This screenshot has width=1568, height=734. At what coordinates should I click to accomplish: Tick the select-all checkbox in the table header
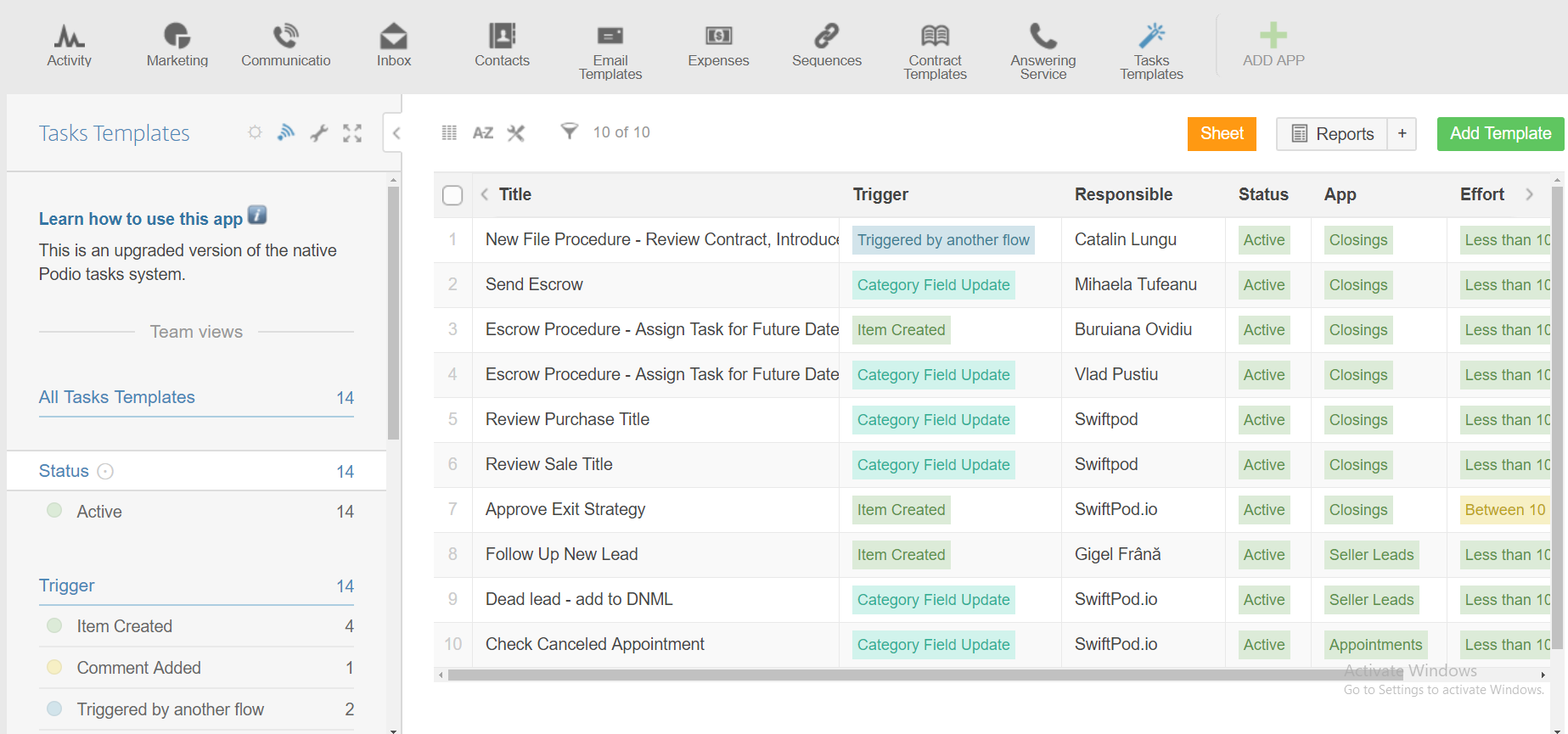(x=452, y=195)
